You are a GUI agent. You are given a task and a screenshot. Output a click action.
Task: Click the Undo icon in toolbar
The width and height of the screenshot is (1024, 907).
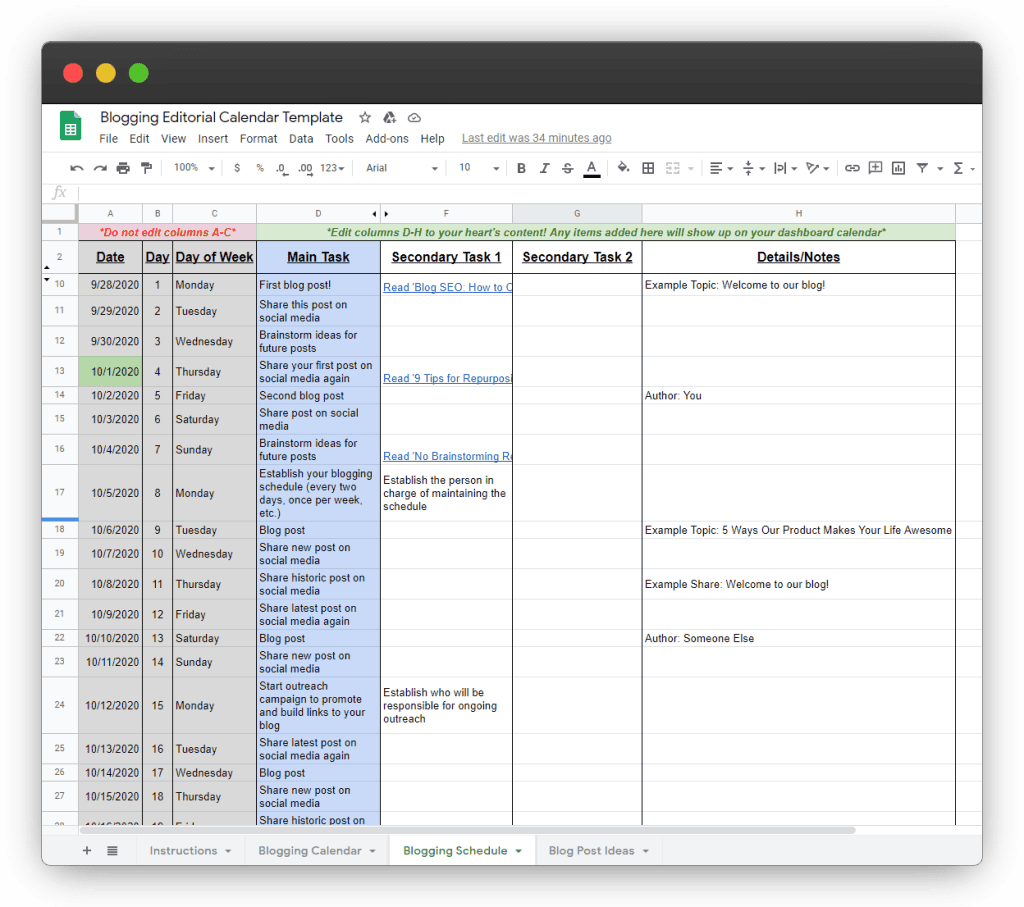77,168
